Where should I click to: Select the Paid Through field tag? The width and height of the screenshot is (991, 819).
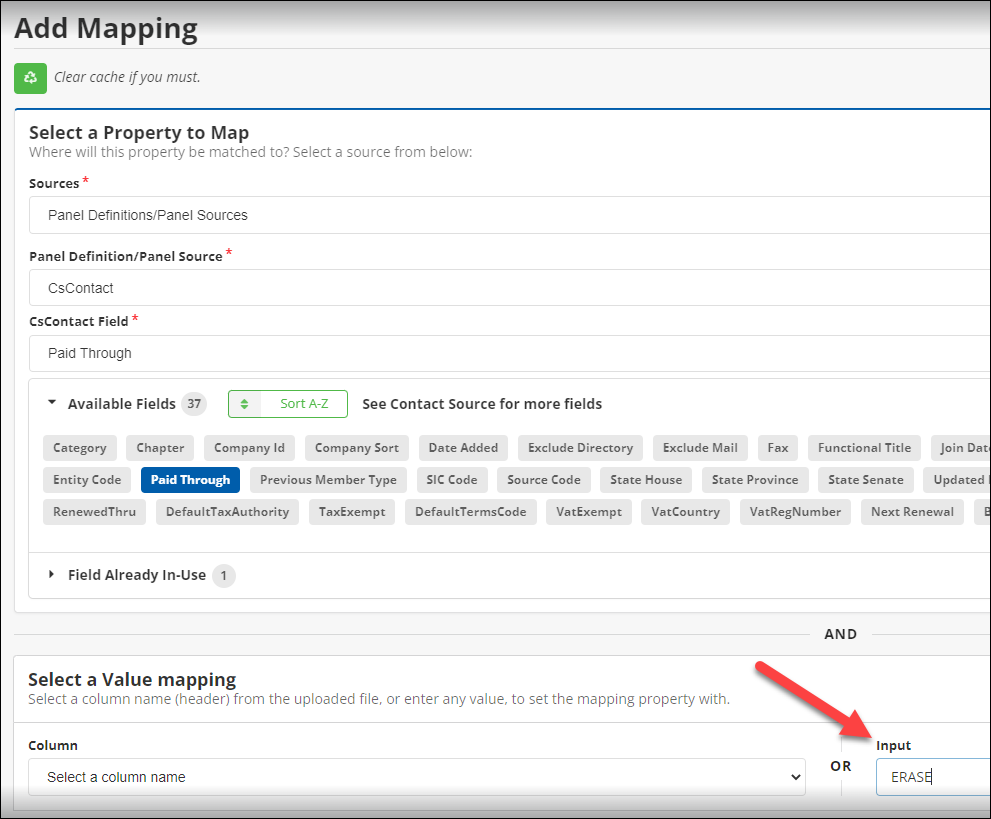[x=190, y=480]
